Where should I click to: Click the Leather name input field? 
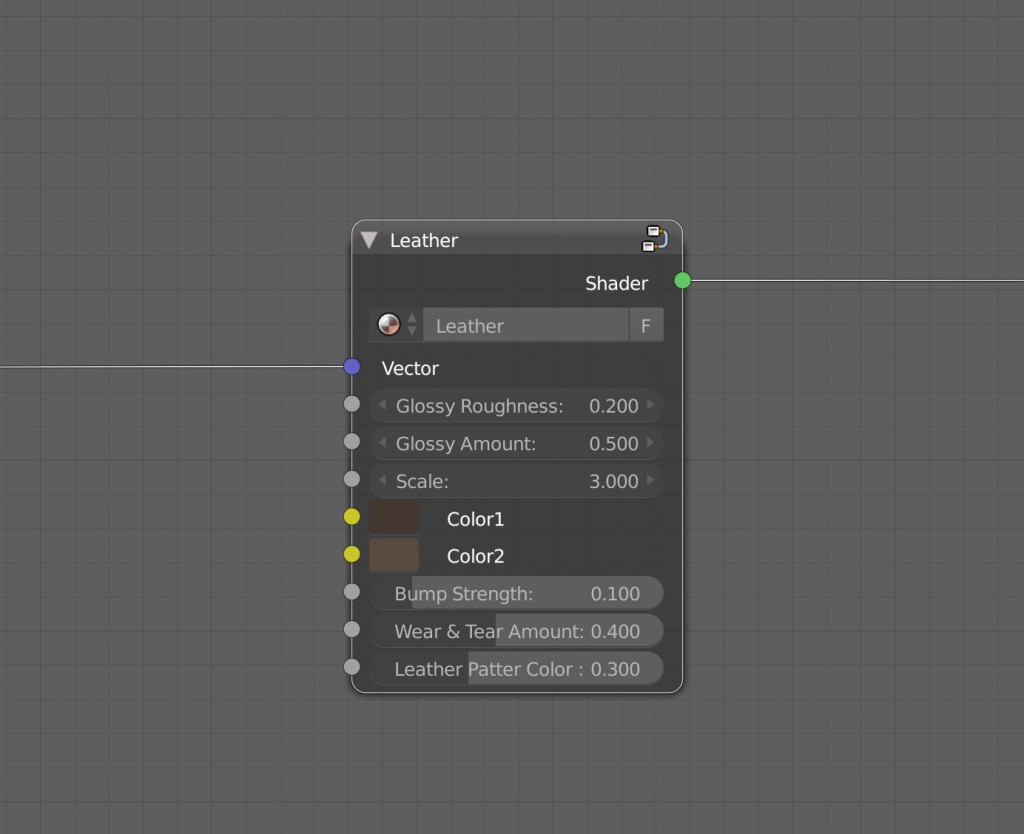[525, 324]
